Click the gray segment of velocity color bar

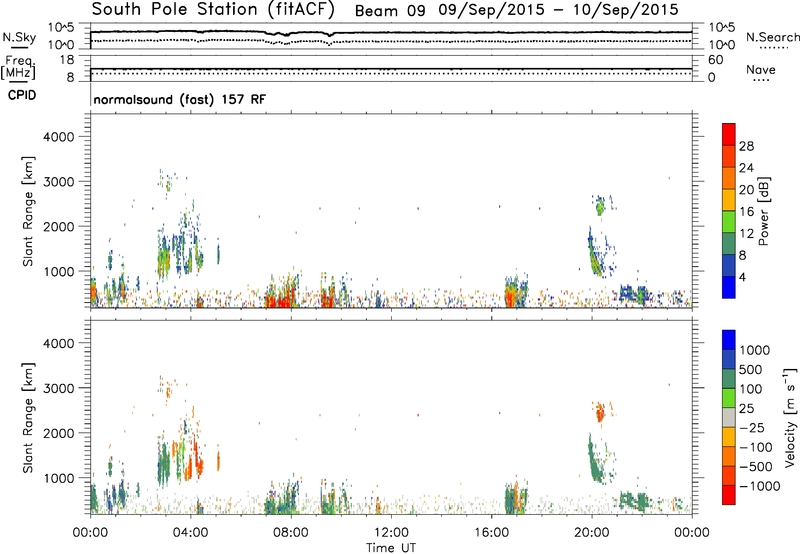[729, 417]
